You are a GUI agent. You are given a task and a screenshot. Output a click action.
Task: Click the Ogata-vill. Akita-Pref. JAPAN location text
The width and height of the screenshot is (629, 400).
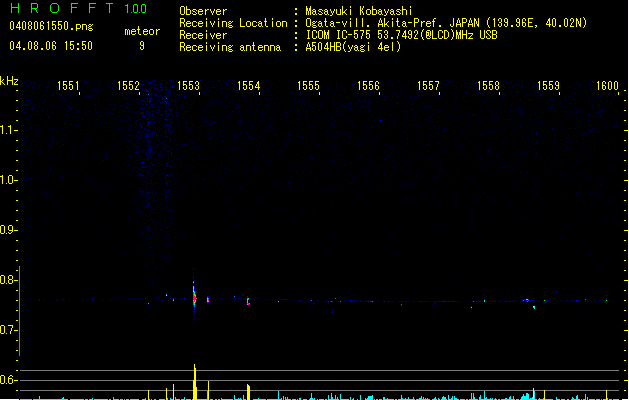(x=446, y=23)
